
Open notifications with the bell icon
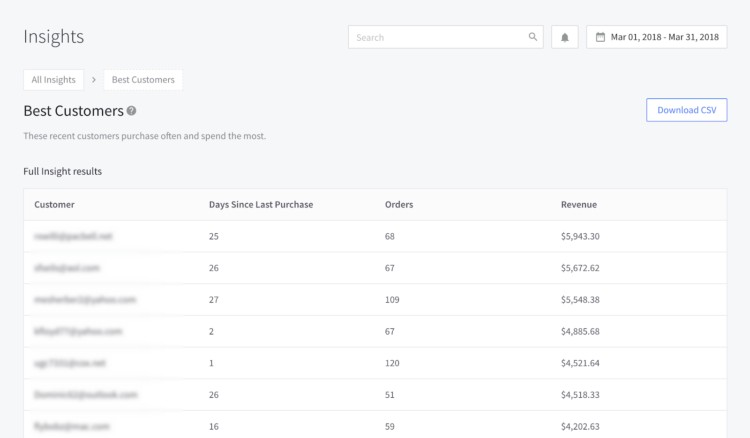pos(564,38)
